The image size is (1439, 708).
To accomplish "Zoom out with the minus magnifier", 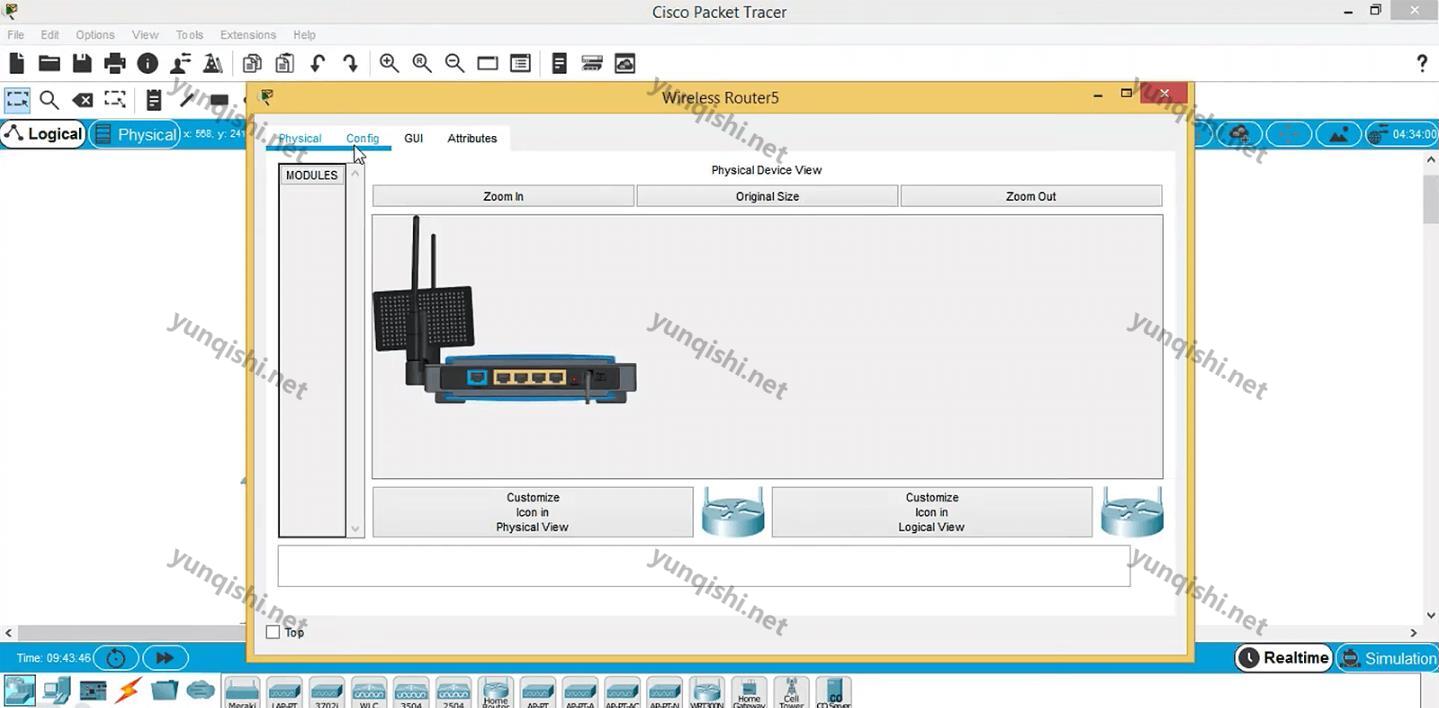I will coord(454,63).
